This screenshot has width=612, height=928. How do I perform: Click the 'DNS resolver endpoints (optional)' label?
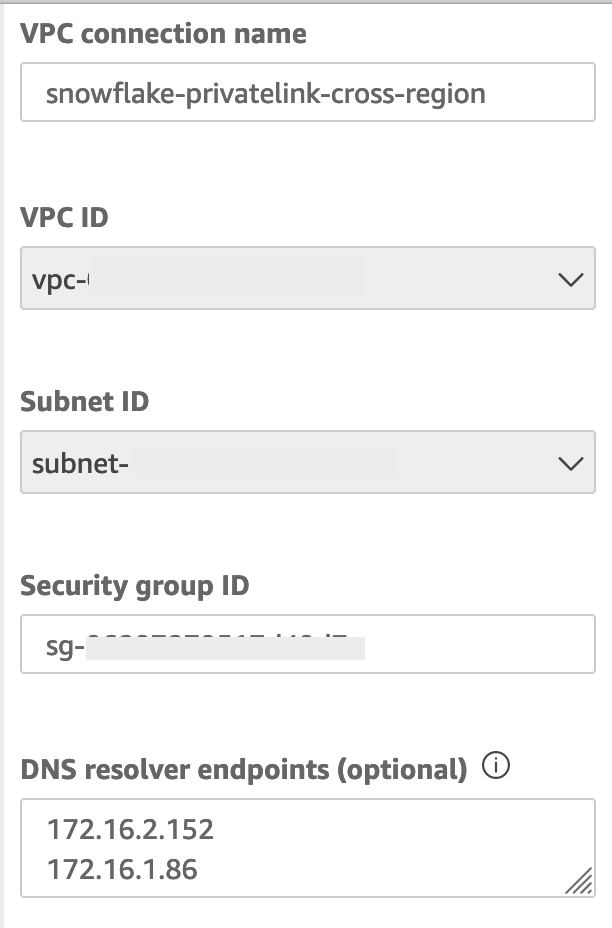243,769
